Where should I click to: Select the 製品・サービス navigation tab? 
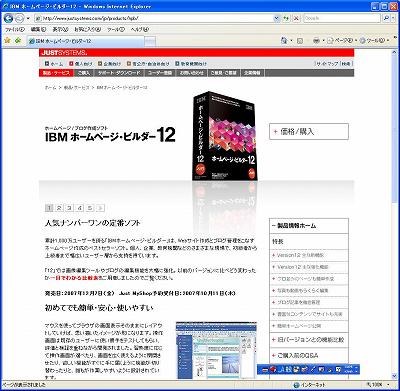56,73
